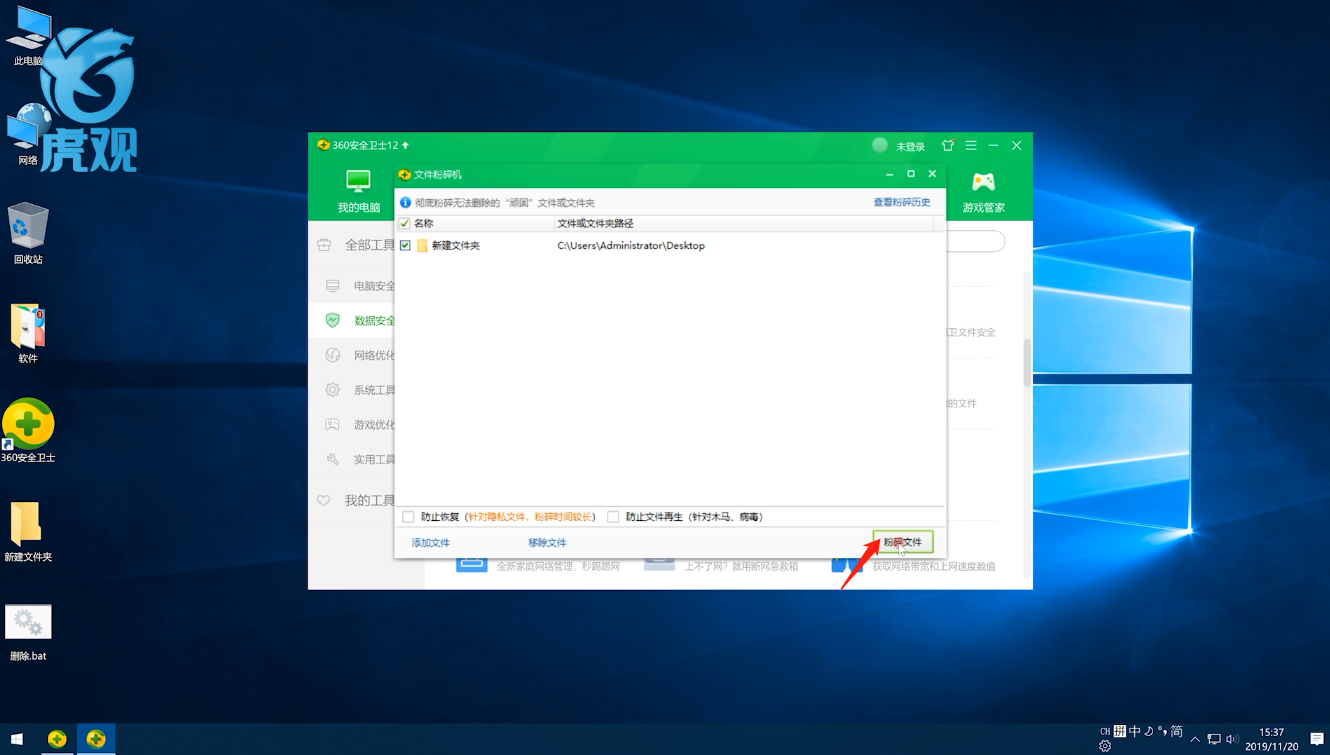Select the 删除.bat file on desktop
This screenshot has height=755, width=1330.
(x=28, y=632)
